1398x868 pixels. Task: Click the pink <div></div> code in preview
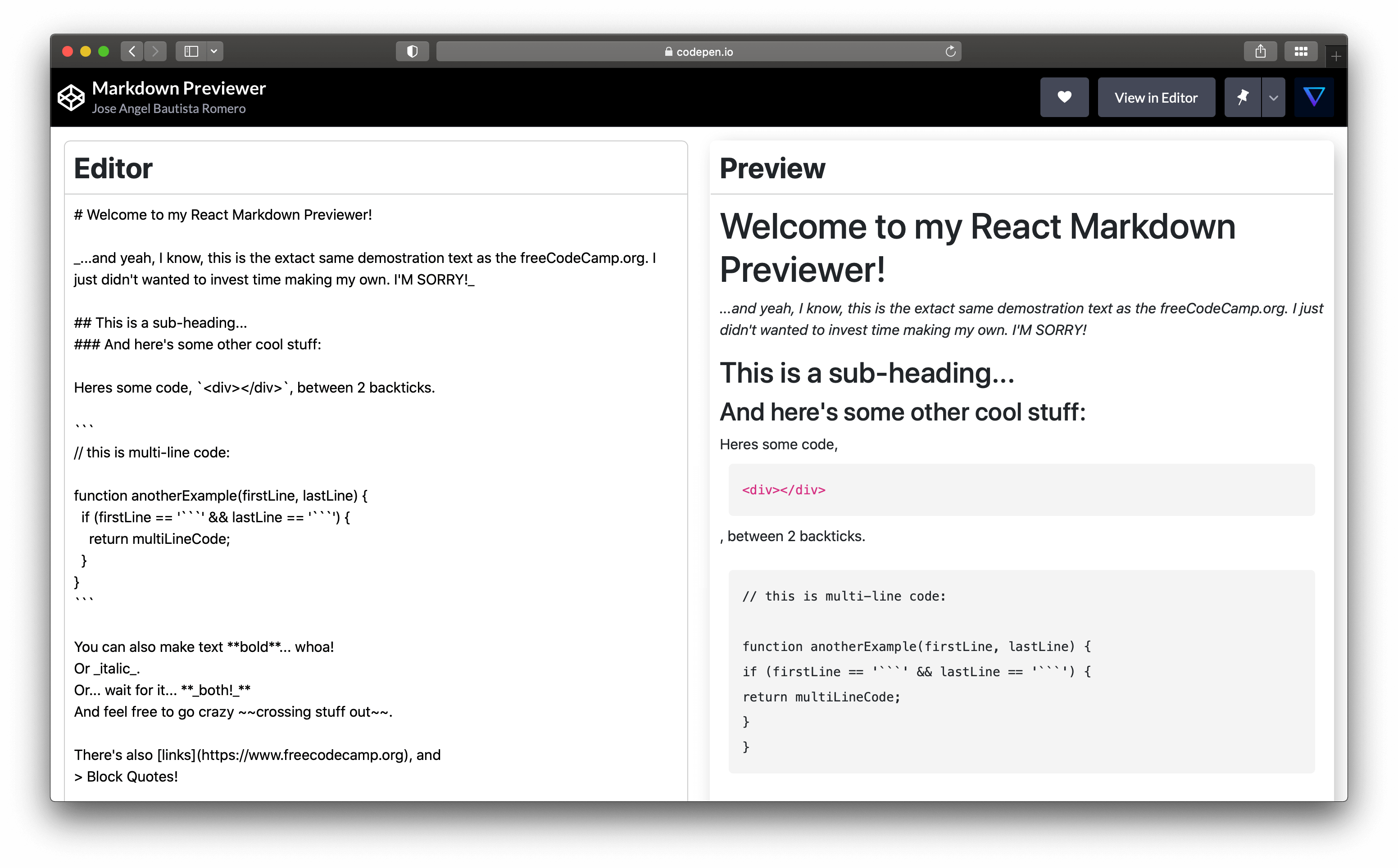[x=784, y=490]
